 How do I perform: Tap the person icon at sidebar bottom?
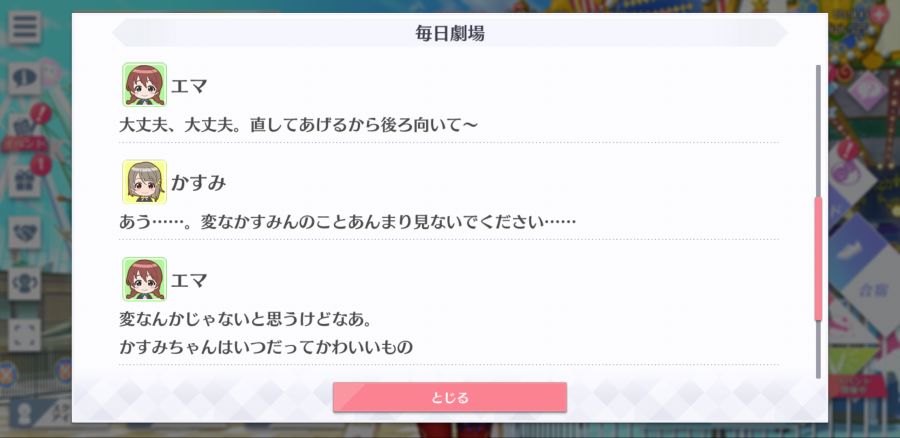coord(24,414)
